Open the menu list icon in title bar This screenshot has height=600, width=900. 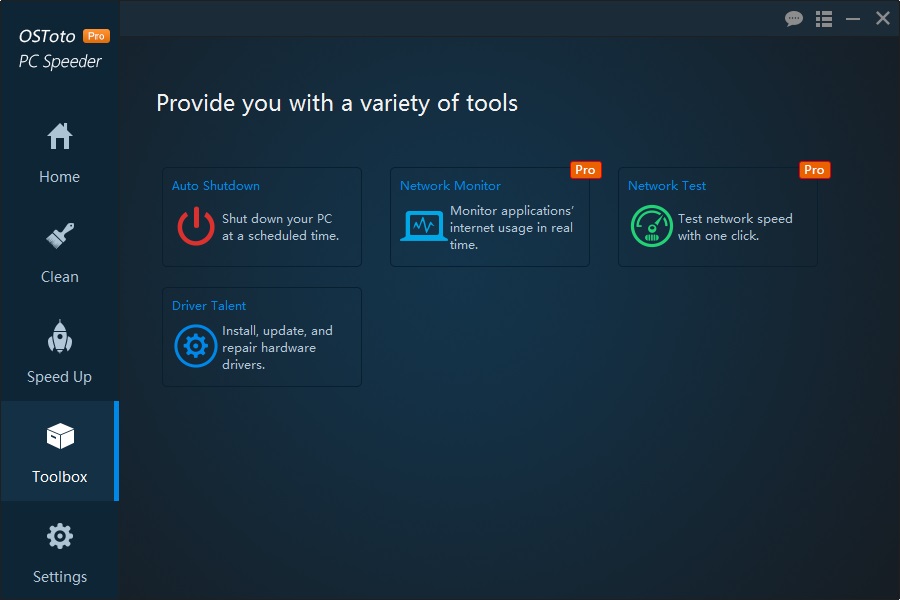[x=824, y=19]
